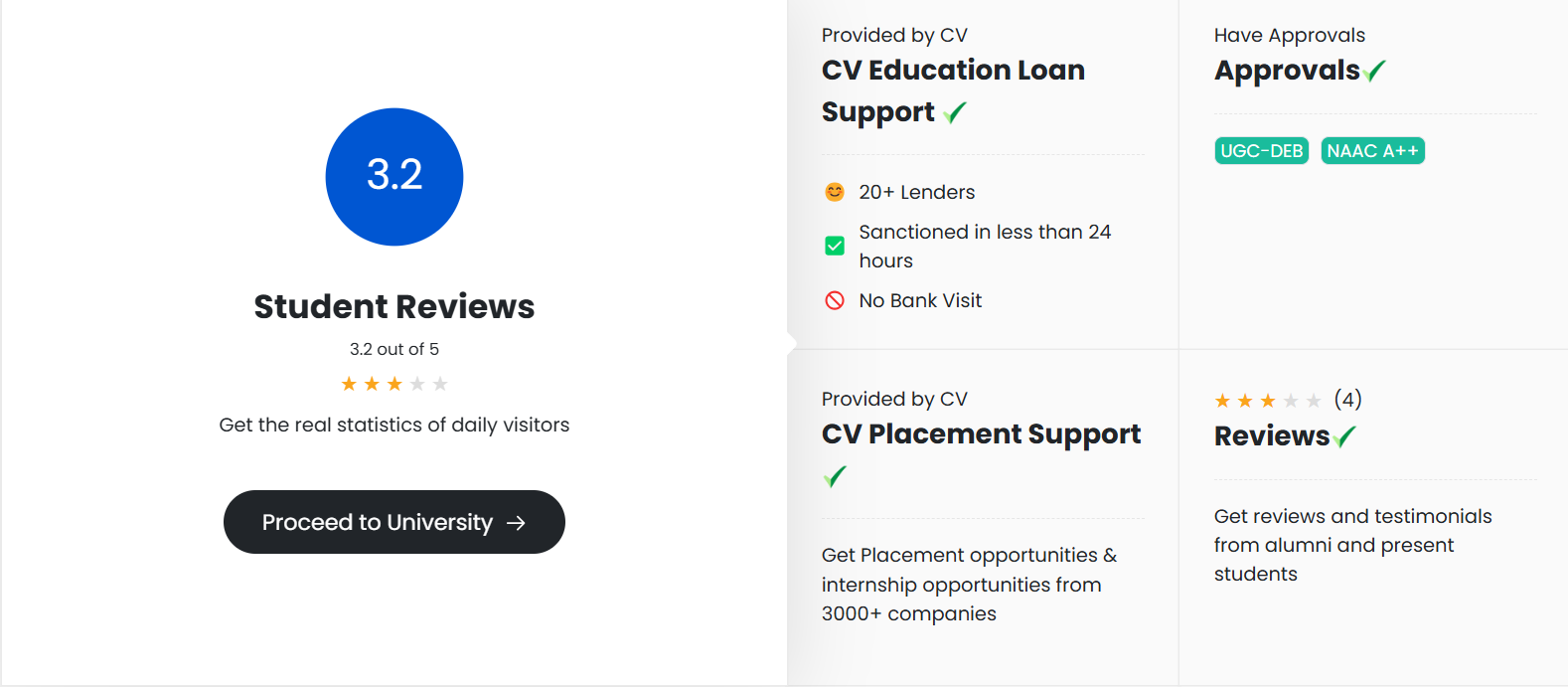1568x687 pixels.
Task: Open the Student Reviews heading
Action: (x=394, y=306)
